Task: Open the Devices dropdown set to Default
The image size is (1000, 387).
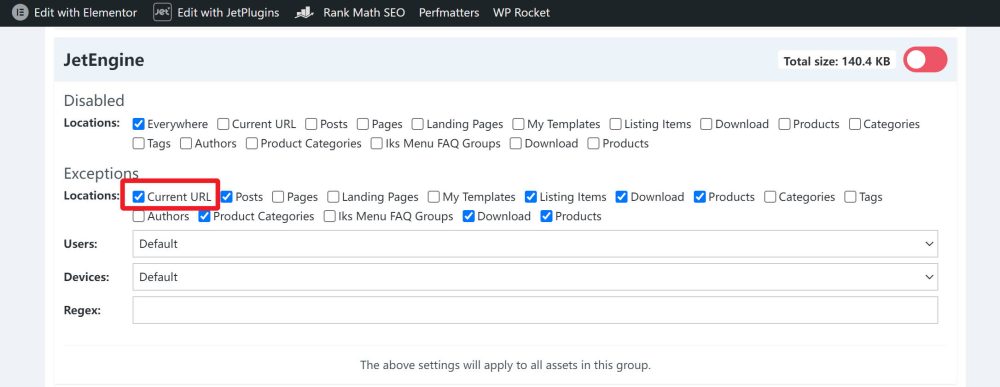Action: [x=535, y=277]
